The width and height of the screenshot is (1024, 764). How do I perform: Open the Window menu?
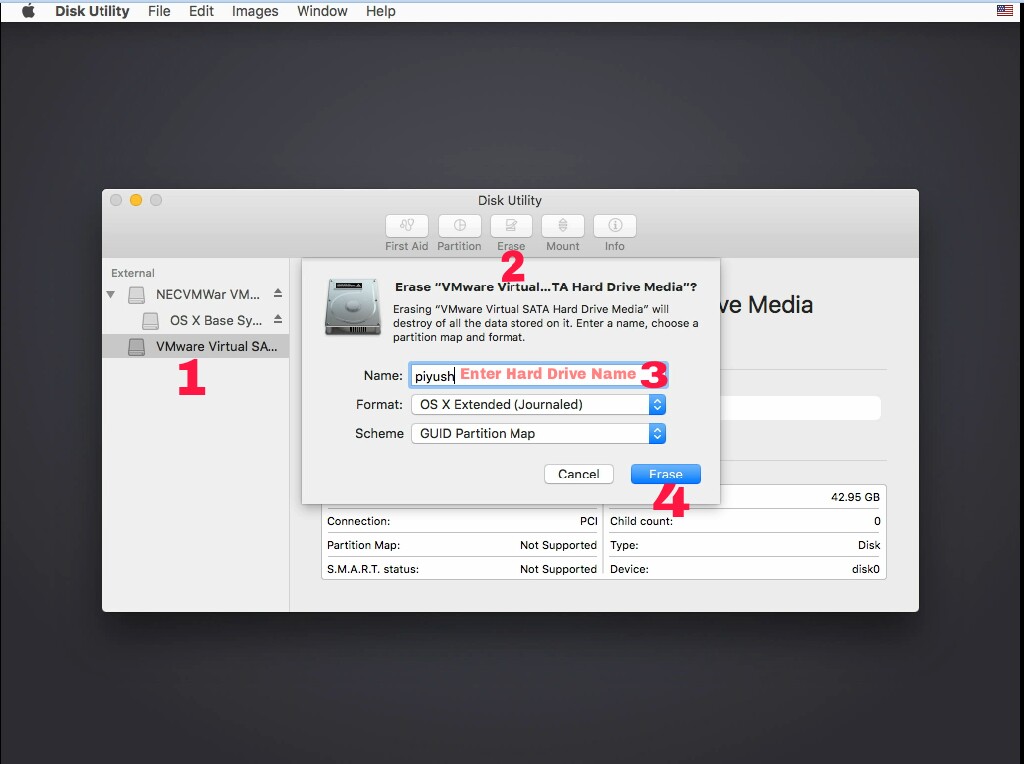322,11
